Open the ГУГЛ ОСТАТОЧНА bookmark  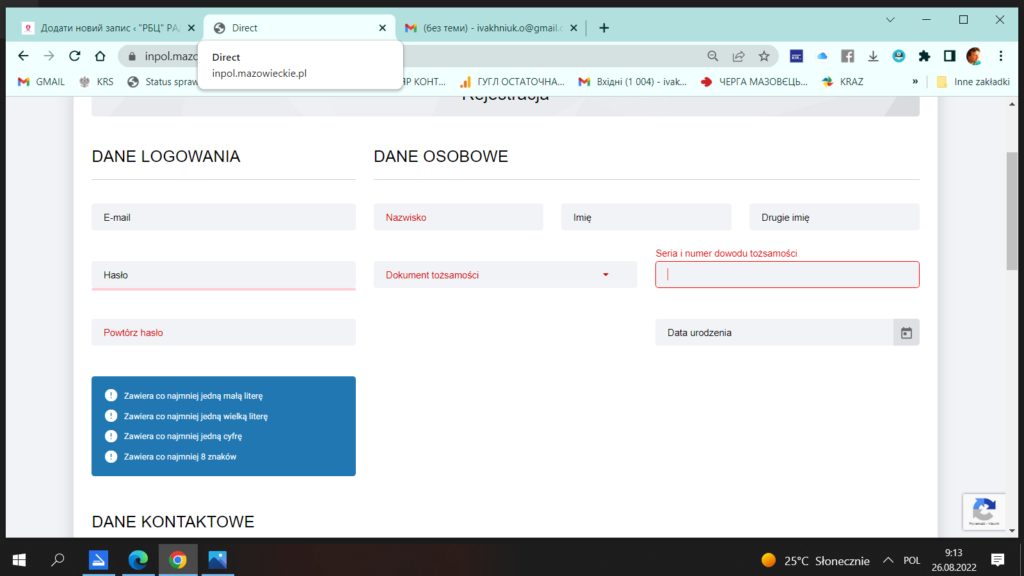[512, 82]
